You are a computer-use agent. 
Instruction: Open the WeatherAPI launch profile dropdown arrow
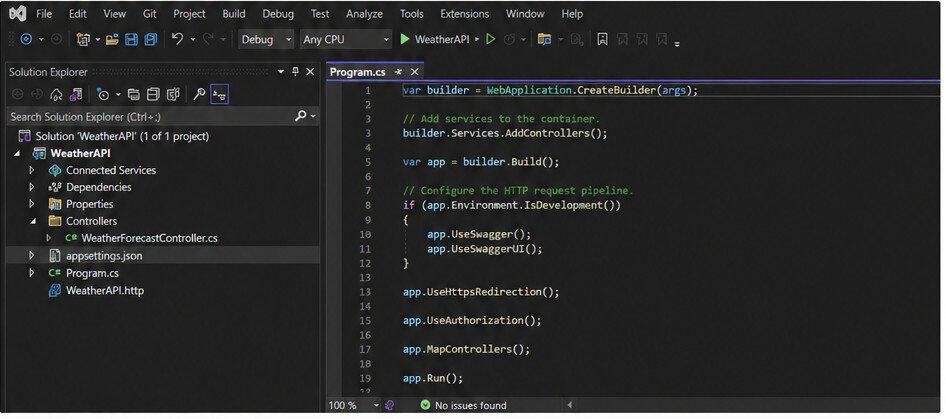[477, 39]
